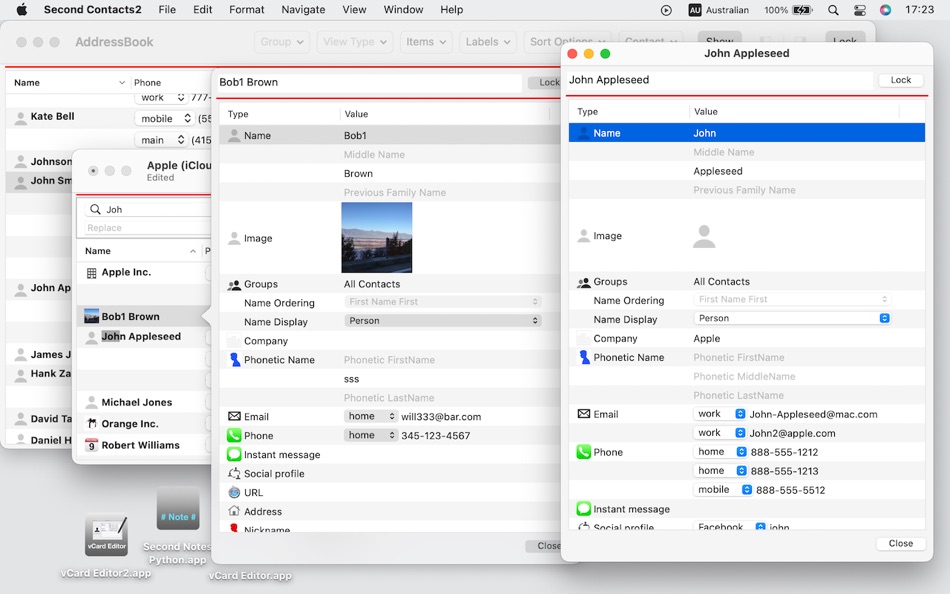Switch Australian input source in menu bar
Screen dimensions: 950x594
pos(719,10)
